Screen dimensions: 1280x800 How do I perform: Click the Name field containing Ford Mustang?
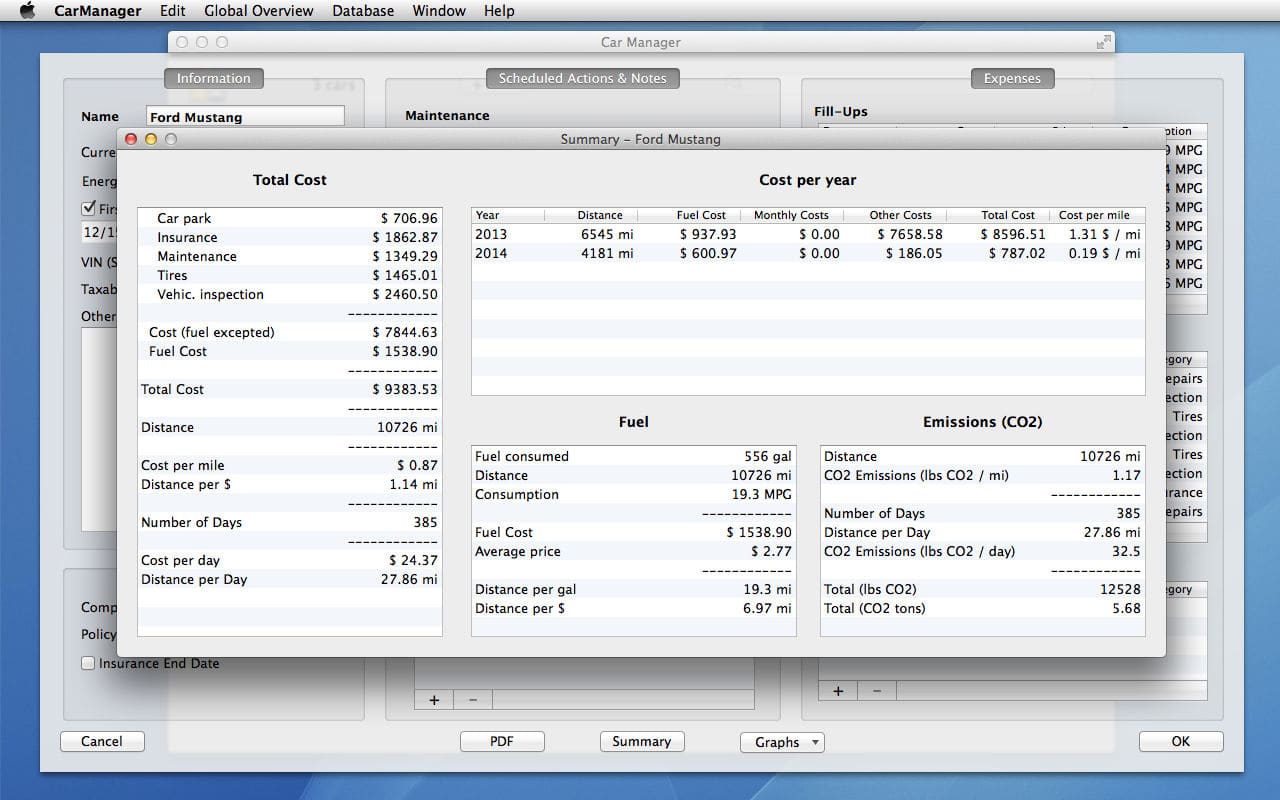pyautogui.click(x=245, y=117)
